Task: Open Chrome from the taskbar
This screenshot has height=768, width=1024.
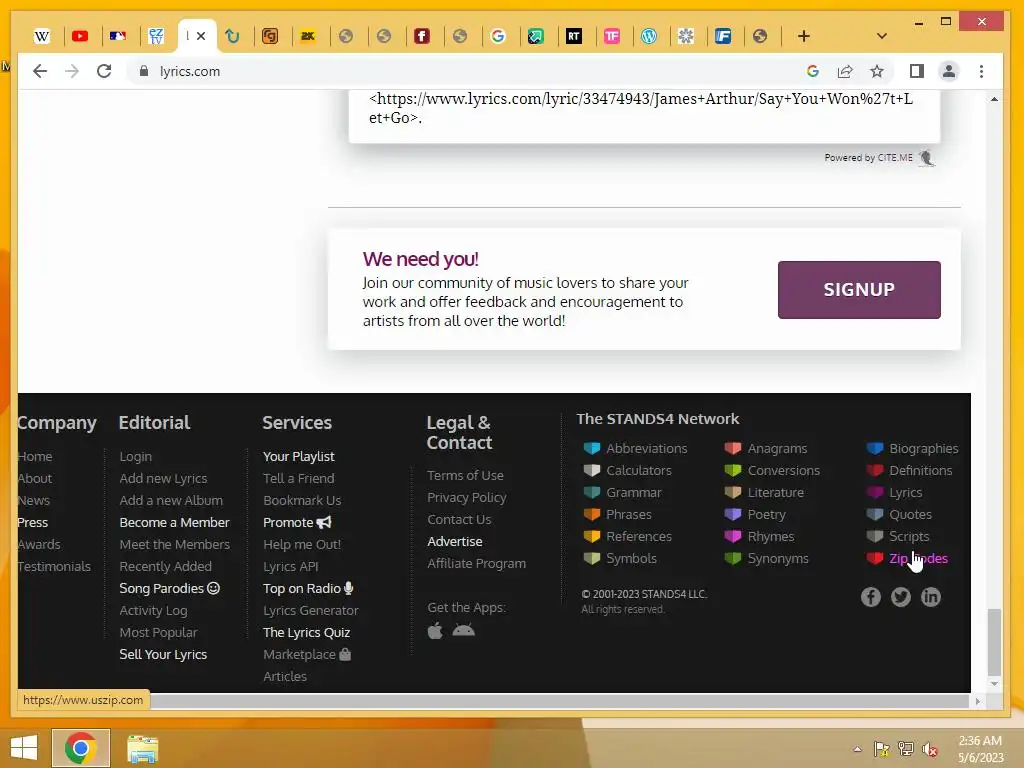Action: 81,748
